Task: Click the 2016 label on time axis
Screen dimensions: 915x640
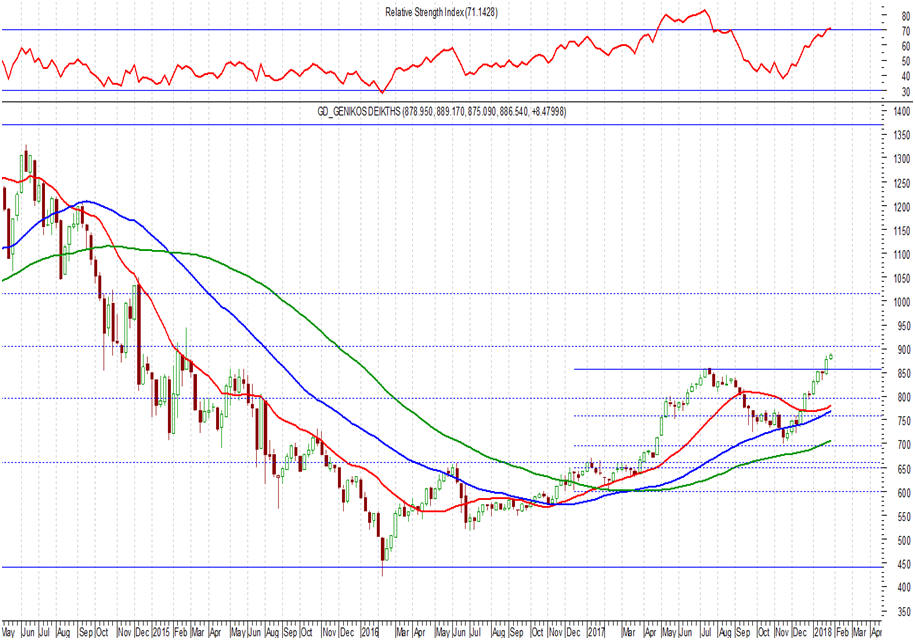Action: pyautogui.click(x=371, y=632)
